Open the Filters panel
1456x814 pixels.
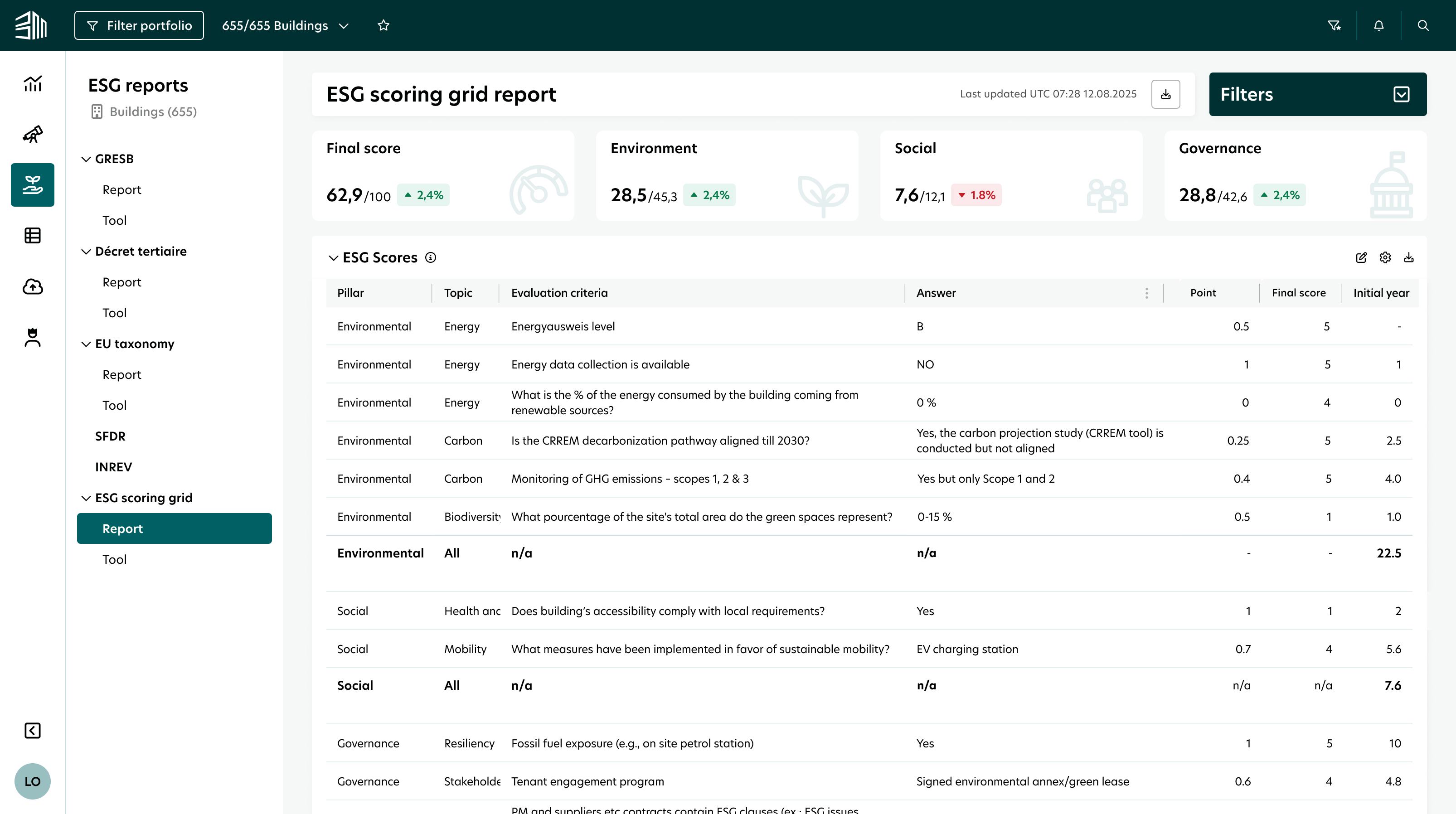(1318, 94)
